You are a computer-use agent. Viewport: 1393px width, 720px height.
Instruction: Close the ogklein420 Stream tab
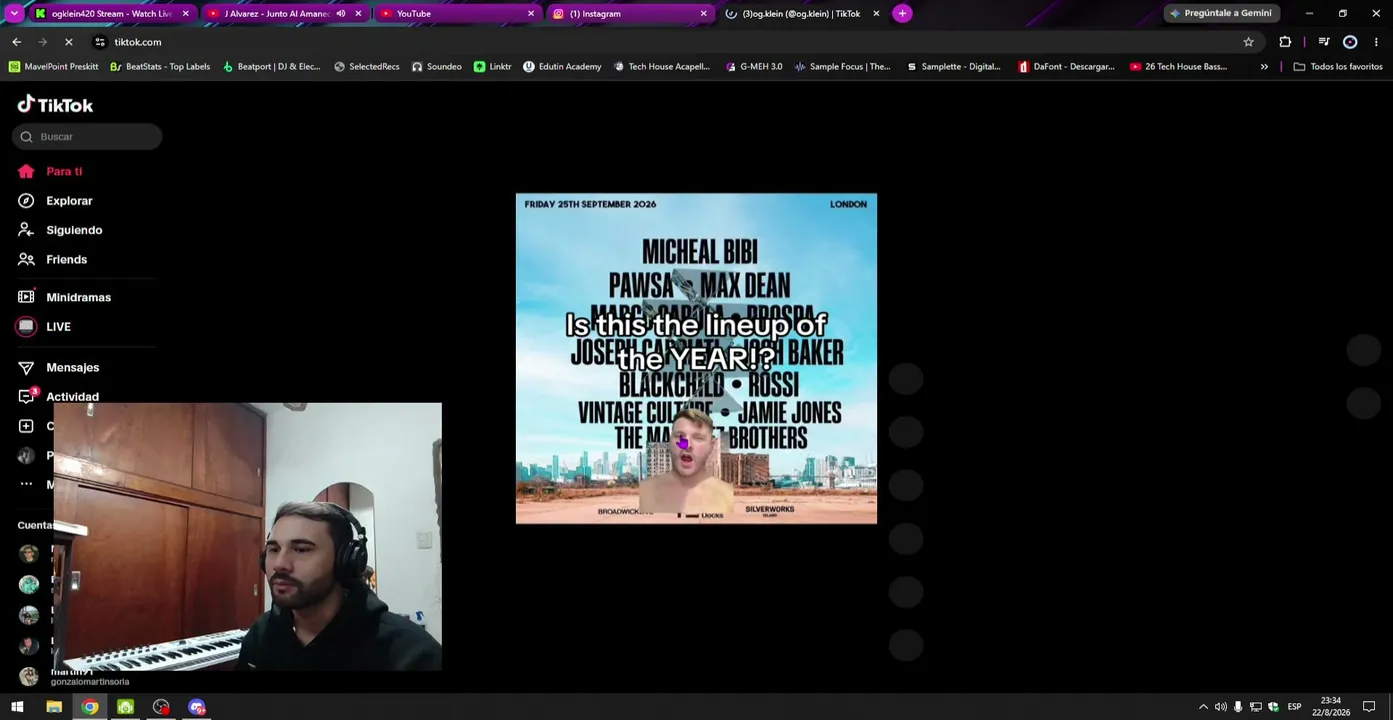185,14
